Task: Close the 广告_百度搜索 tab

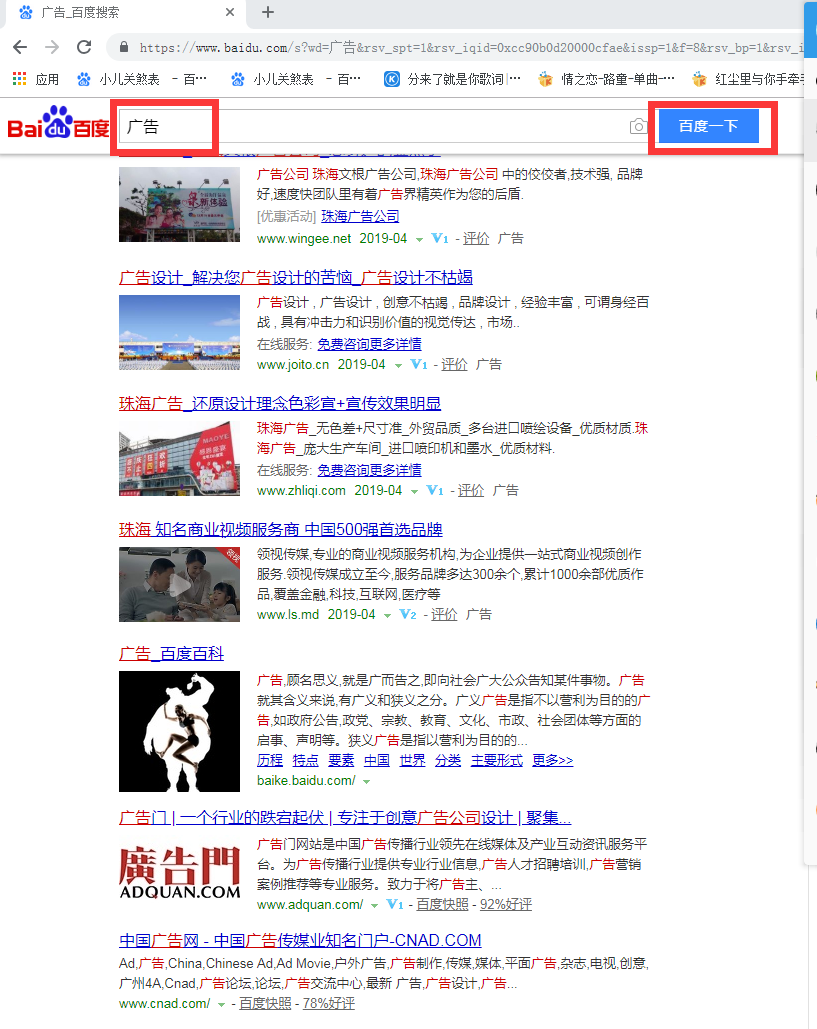Action: [x=230, y=12]
